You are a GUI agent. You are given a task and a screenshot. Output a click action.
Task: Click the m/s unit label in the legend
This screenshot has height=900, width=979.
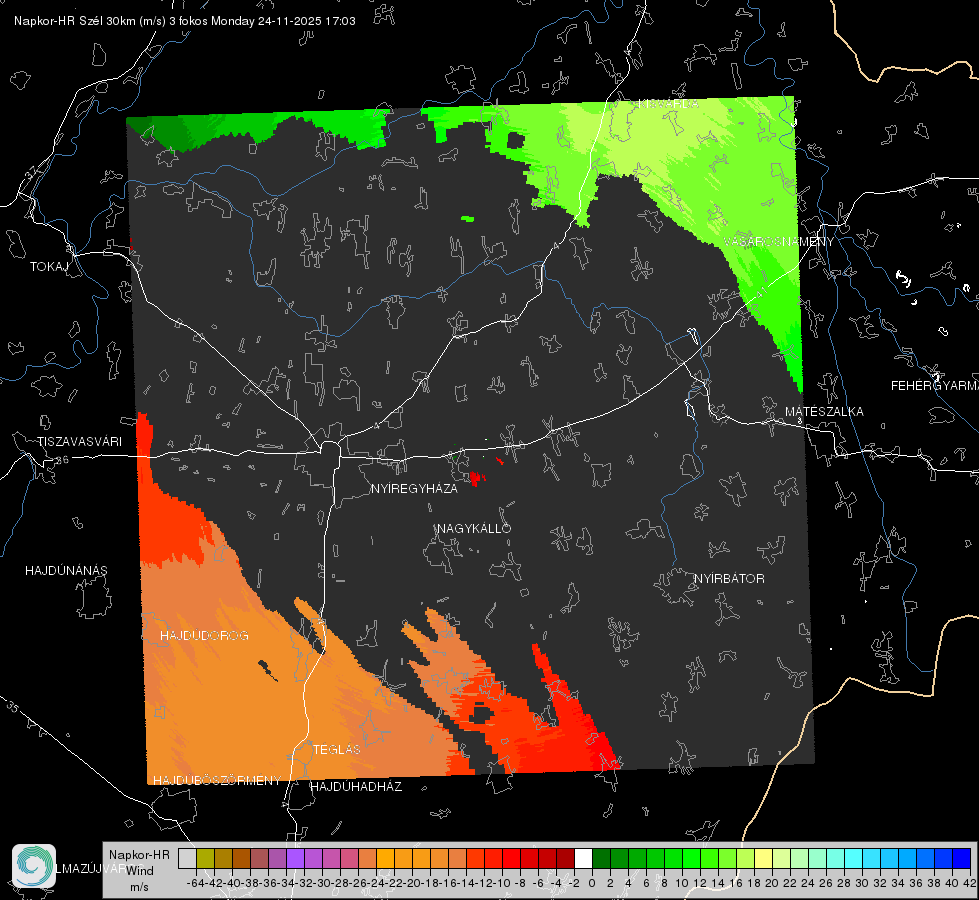(139, 887)
